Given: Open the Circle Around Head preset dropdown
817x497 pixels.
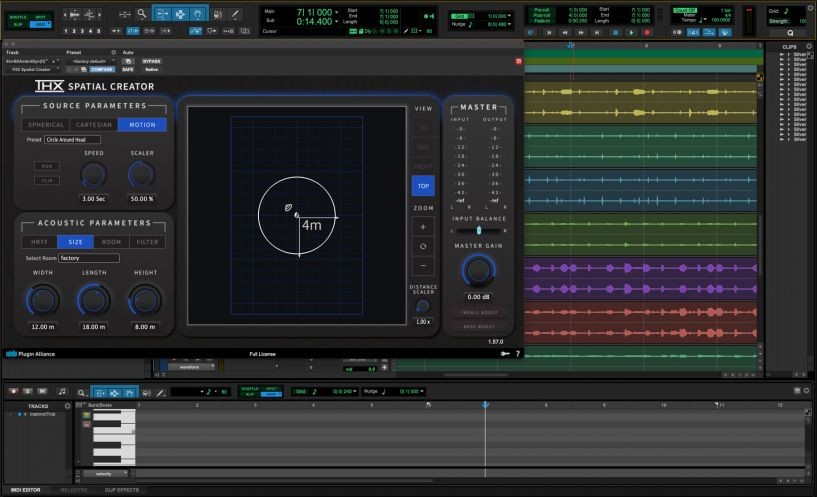Looking at the screenshot, I should click(72, 140).
